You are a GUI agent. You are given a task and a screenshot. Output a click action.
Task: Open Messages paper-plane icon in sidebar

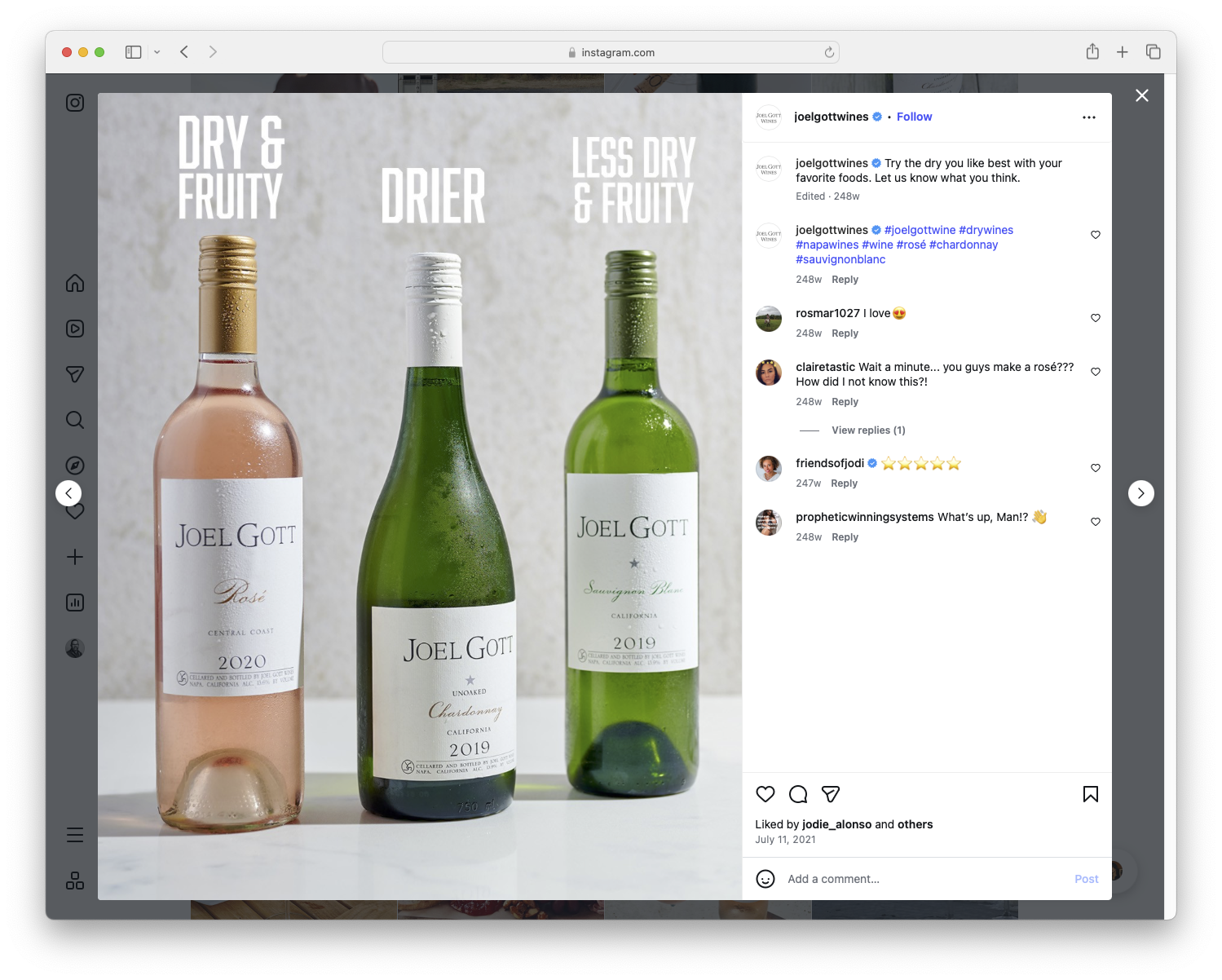click(x=75, y=374)
